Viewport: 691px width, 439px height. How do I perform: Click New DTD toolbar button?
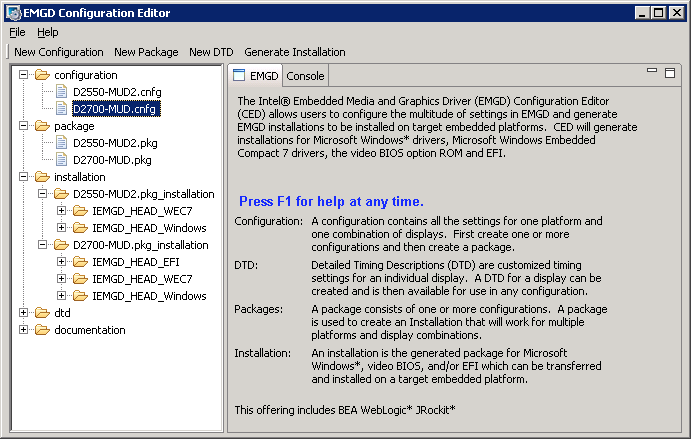tap(211, 52)
